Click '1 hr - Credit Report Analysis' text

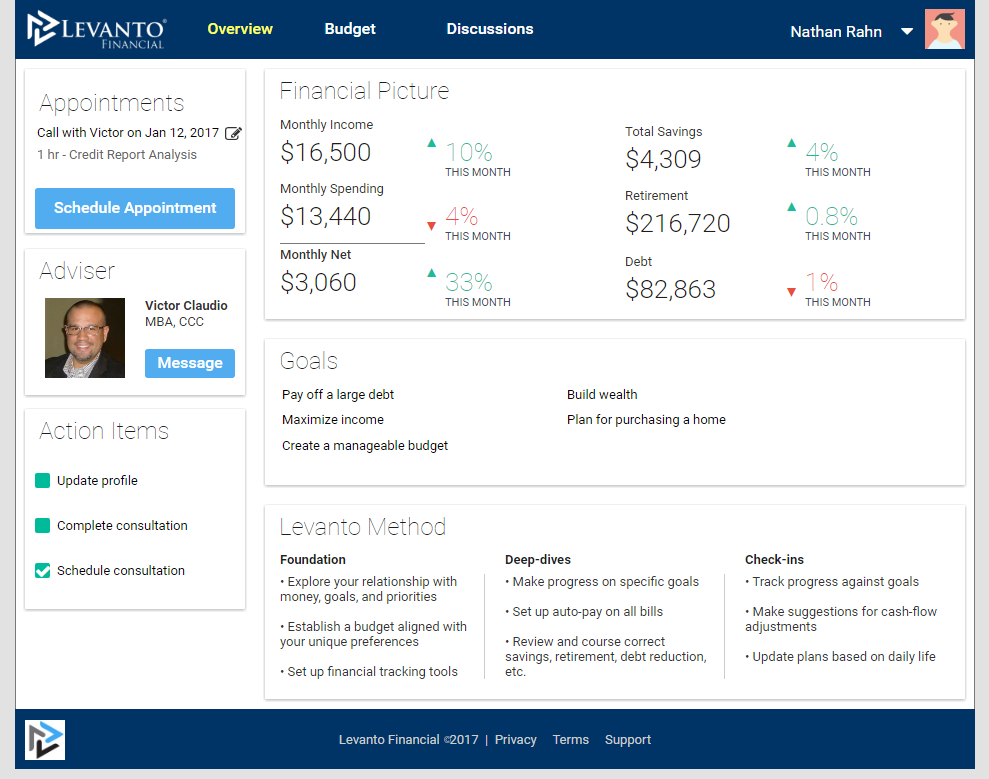click(117, 155)
